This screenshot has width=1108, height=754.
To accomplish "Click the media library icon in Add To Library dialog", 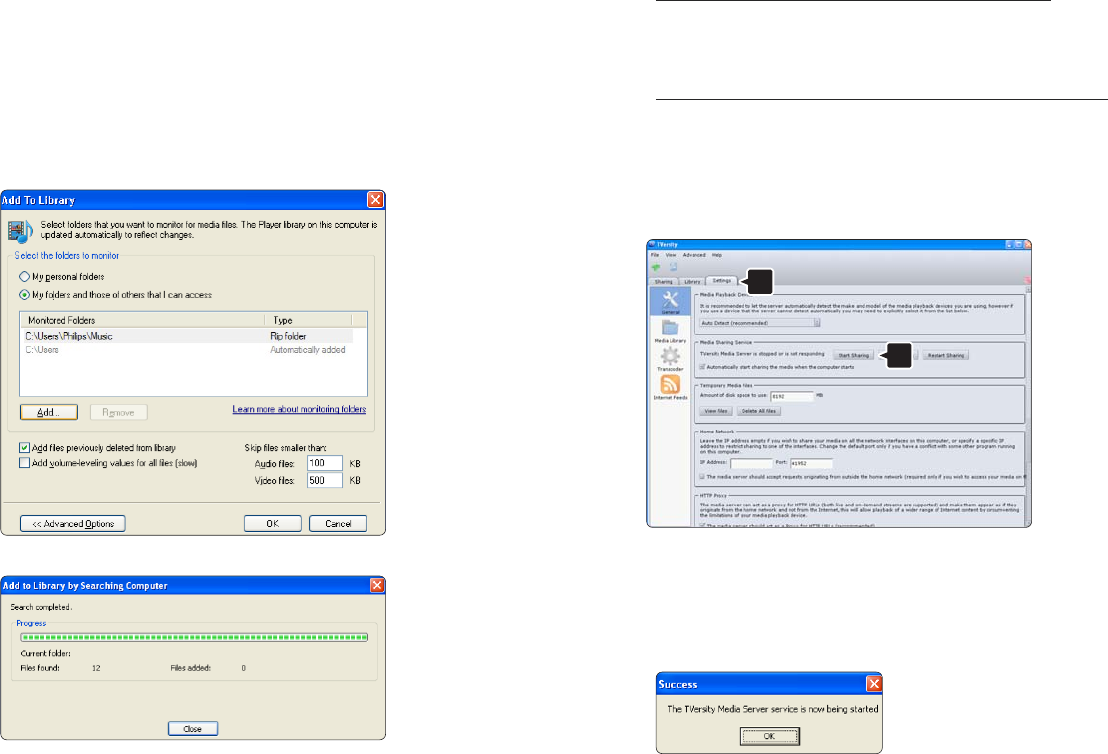I will point(20,230).
